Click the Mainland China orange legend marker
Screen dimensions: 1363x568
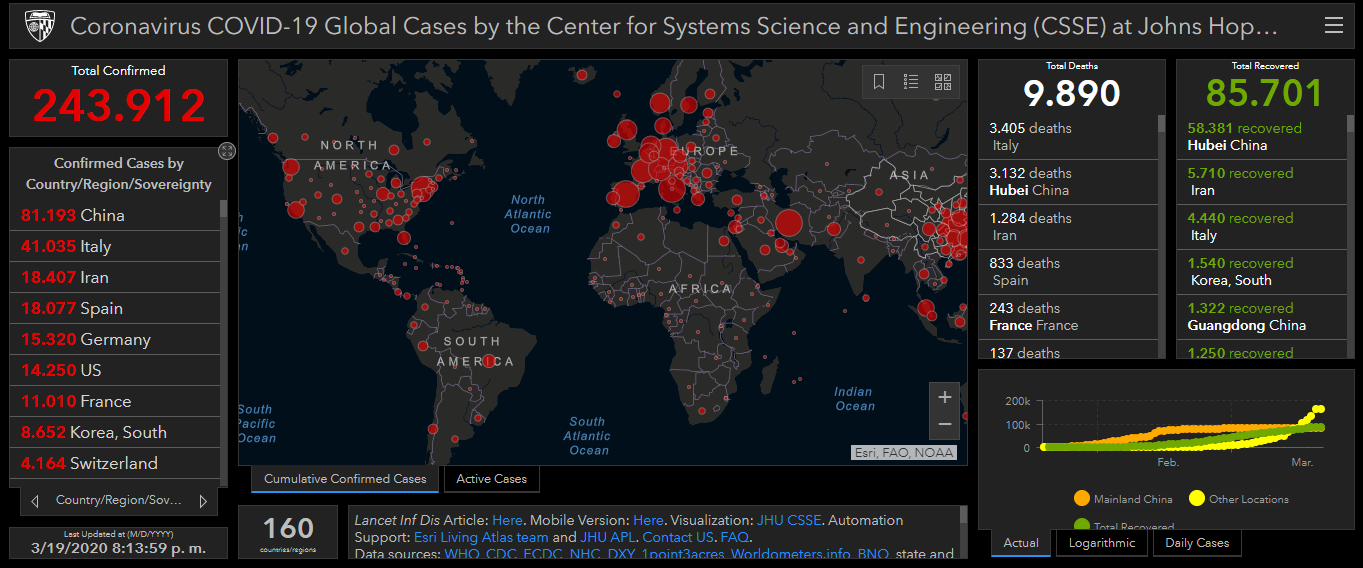(x=1081, y=499)
